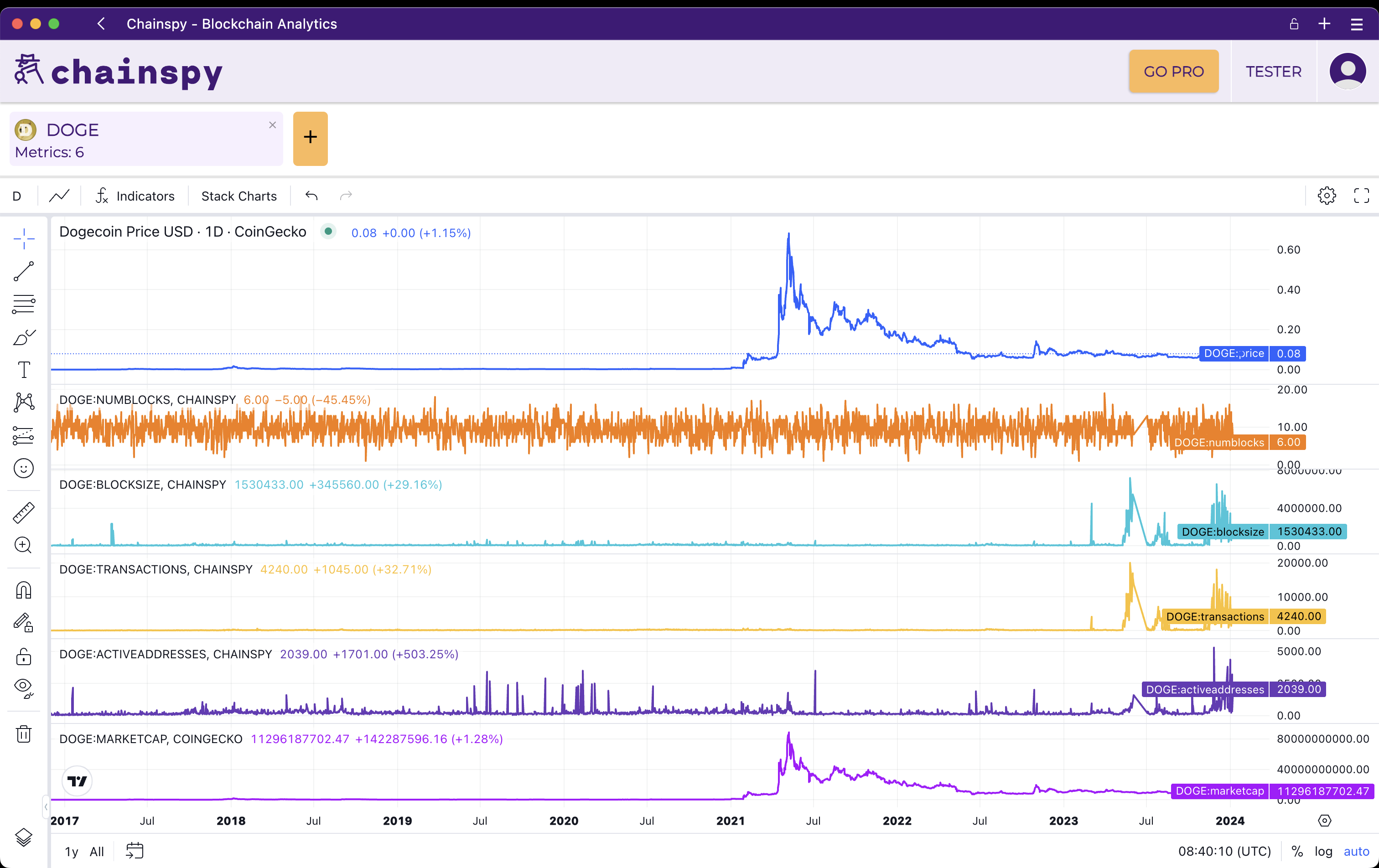Open the chart patterns tool
The width and height of the screenshot is (1379, 868).
pos(24,403)
